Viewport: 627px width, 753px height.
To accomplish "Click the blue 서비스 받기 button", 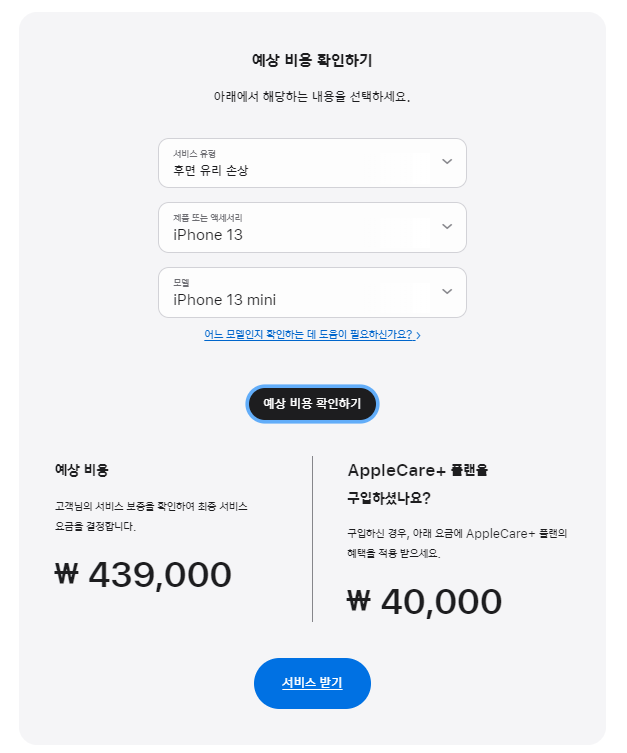I will [312, 683].
